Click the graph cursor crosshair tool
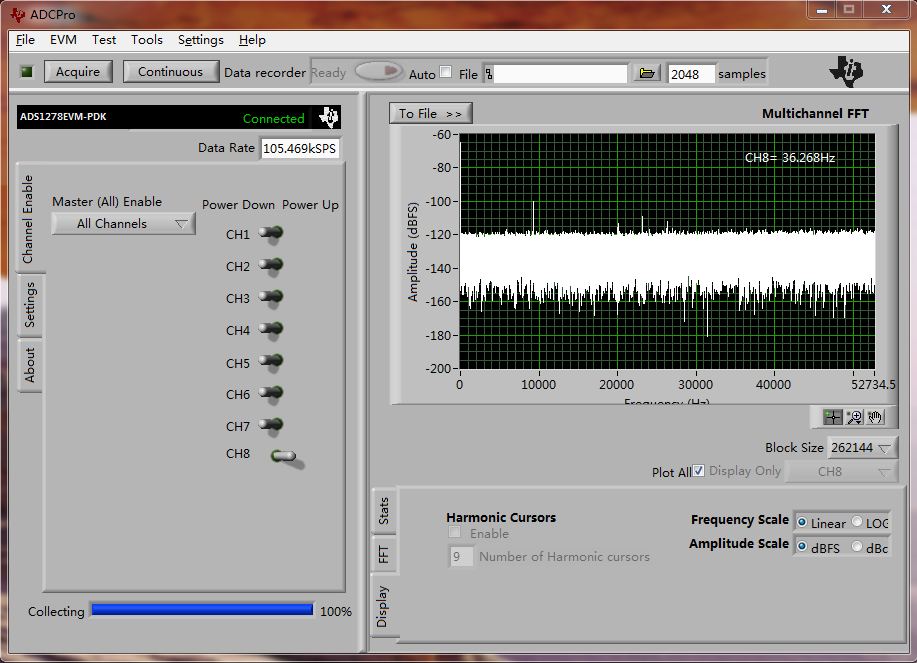This screenshot has height=663, width=917. 832,417
